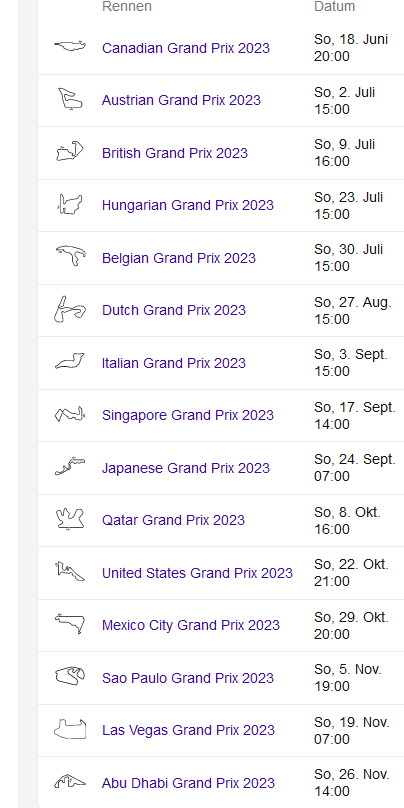404x808 pixels.
Task: Click the Abu Dhabi Grand Prix circuit icon
Action: [x=70, y=781]
